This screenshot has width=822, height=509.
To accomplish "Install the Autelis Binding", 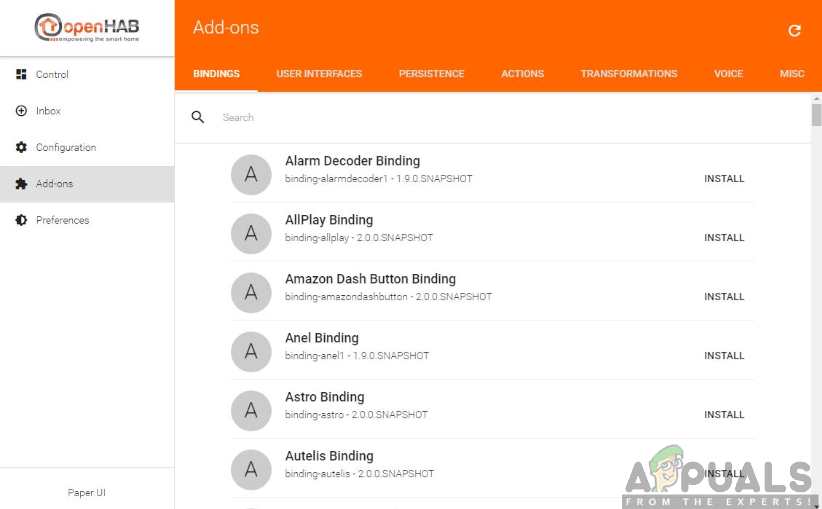I will (724, 473).
